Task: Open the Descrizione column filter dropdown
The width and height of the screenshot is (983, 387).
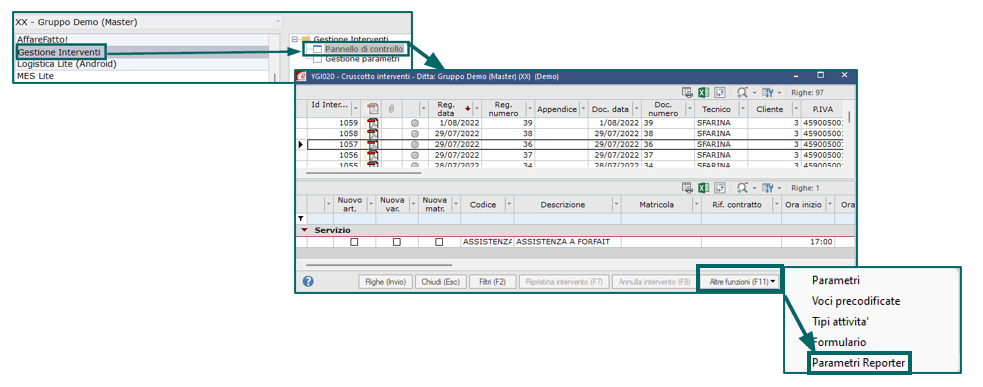Action: click(x=616, y=204)
